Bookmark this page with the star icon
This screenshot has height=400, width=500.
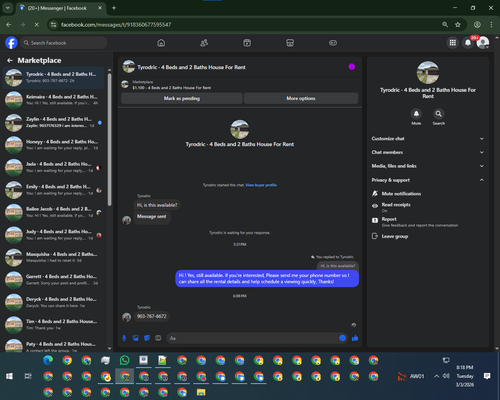point(458,25)
